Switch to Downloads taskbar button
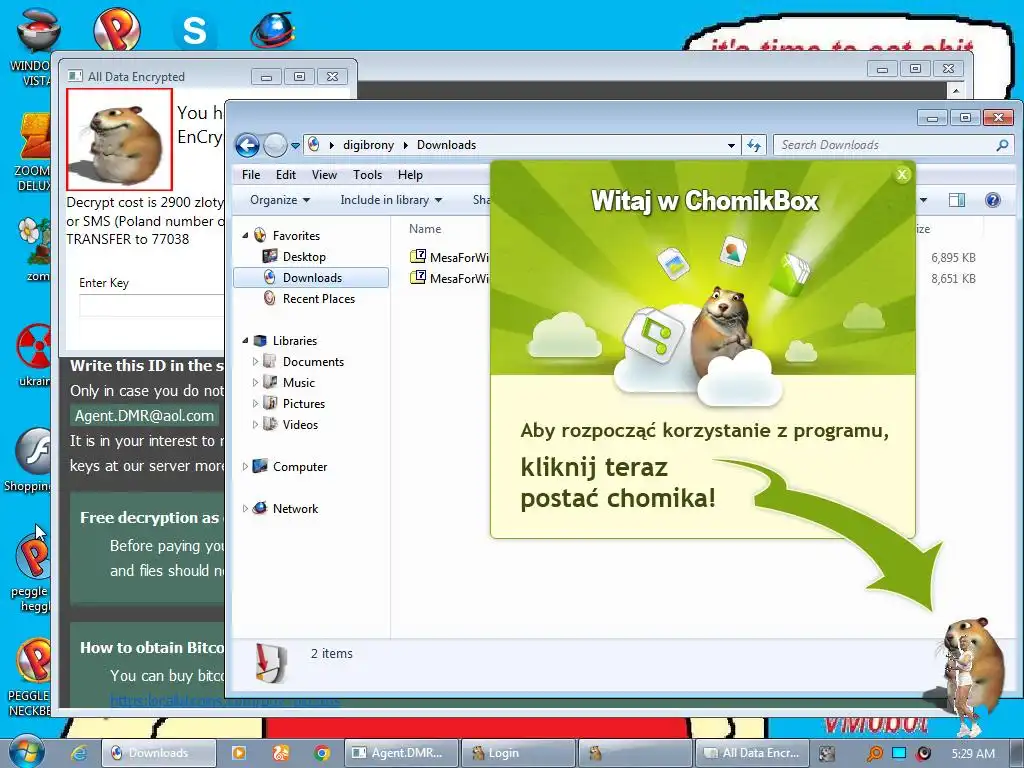Viewport: 1024px width, 768px height. [x=159, y=753]
